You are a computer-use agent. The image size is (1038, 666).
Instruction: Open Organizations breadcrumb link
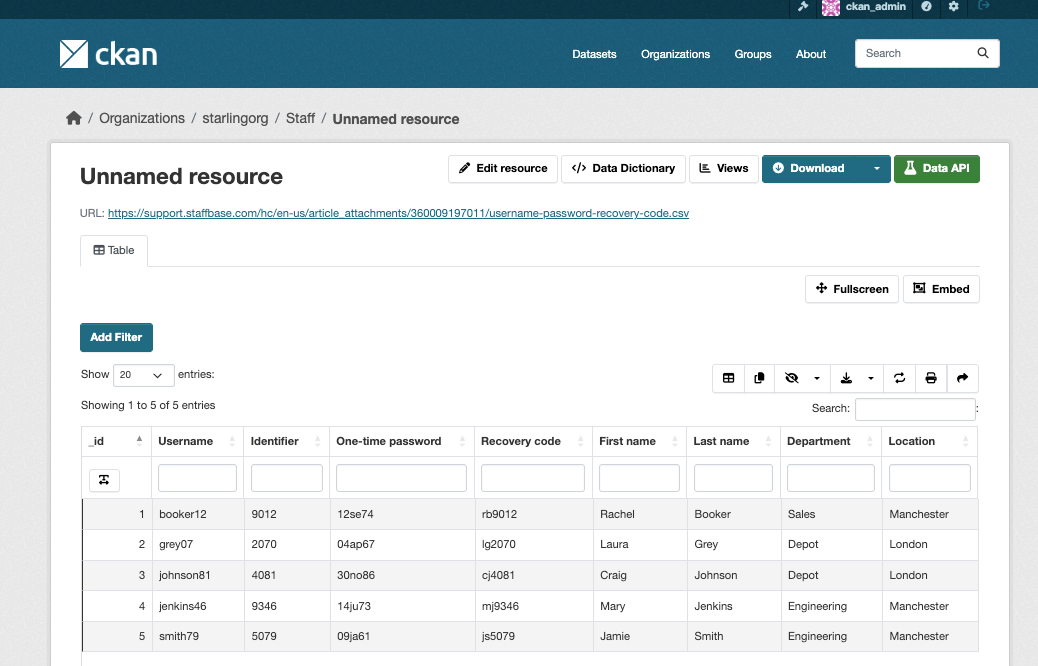click(142, 119)
